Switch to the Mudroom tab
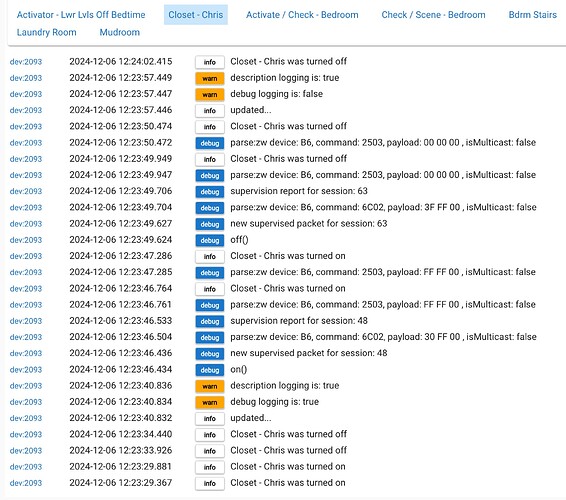The width and height of the screenshot is (566, 500). [x=119, y=32]
